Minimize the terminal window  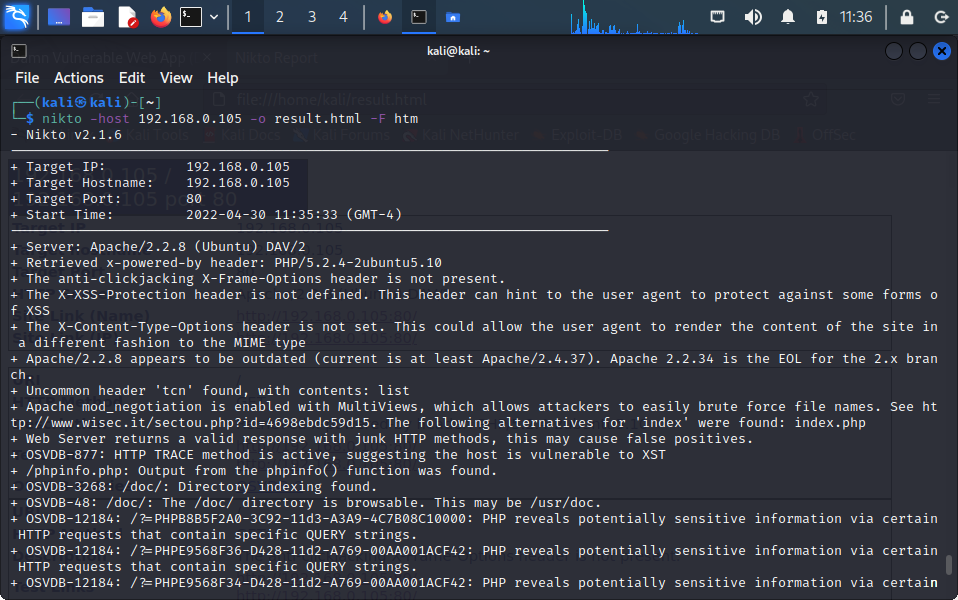pyautogui.click(x=894, y=51)
